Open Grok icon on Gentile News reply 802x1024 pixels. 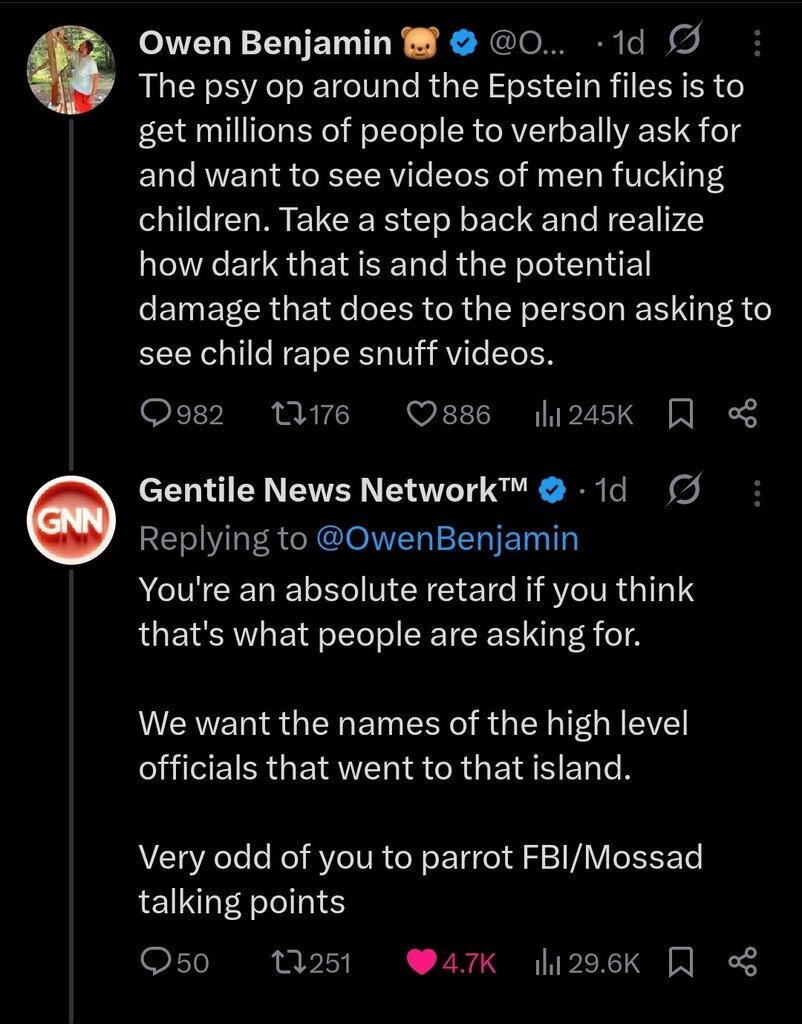point(683,490)
